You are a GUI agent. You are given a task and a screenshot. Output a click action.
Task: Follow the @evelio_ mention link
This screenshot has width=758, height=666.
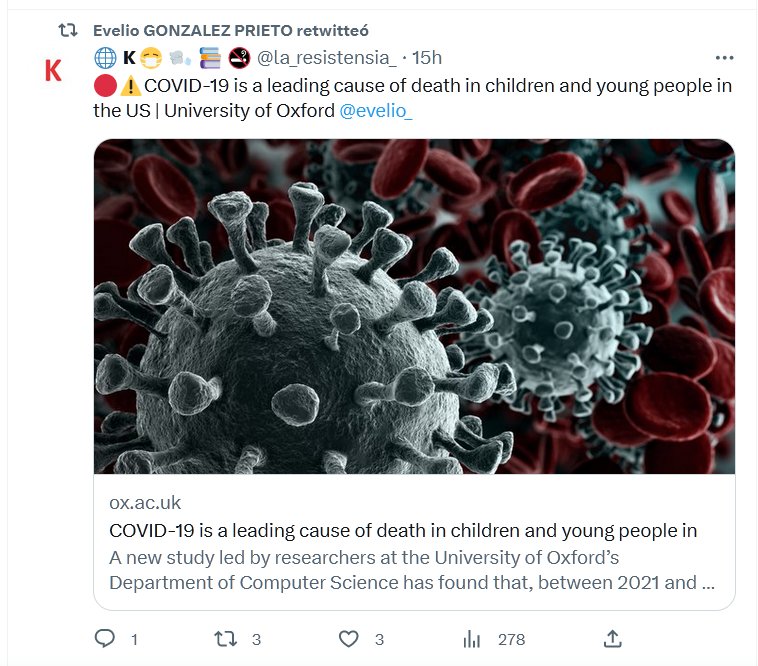click(x=376, y=110)
